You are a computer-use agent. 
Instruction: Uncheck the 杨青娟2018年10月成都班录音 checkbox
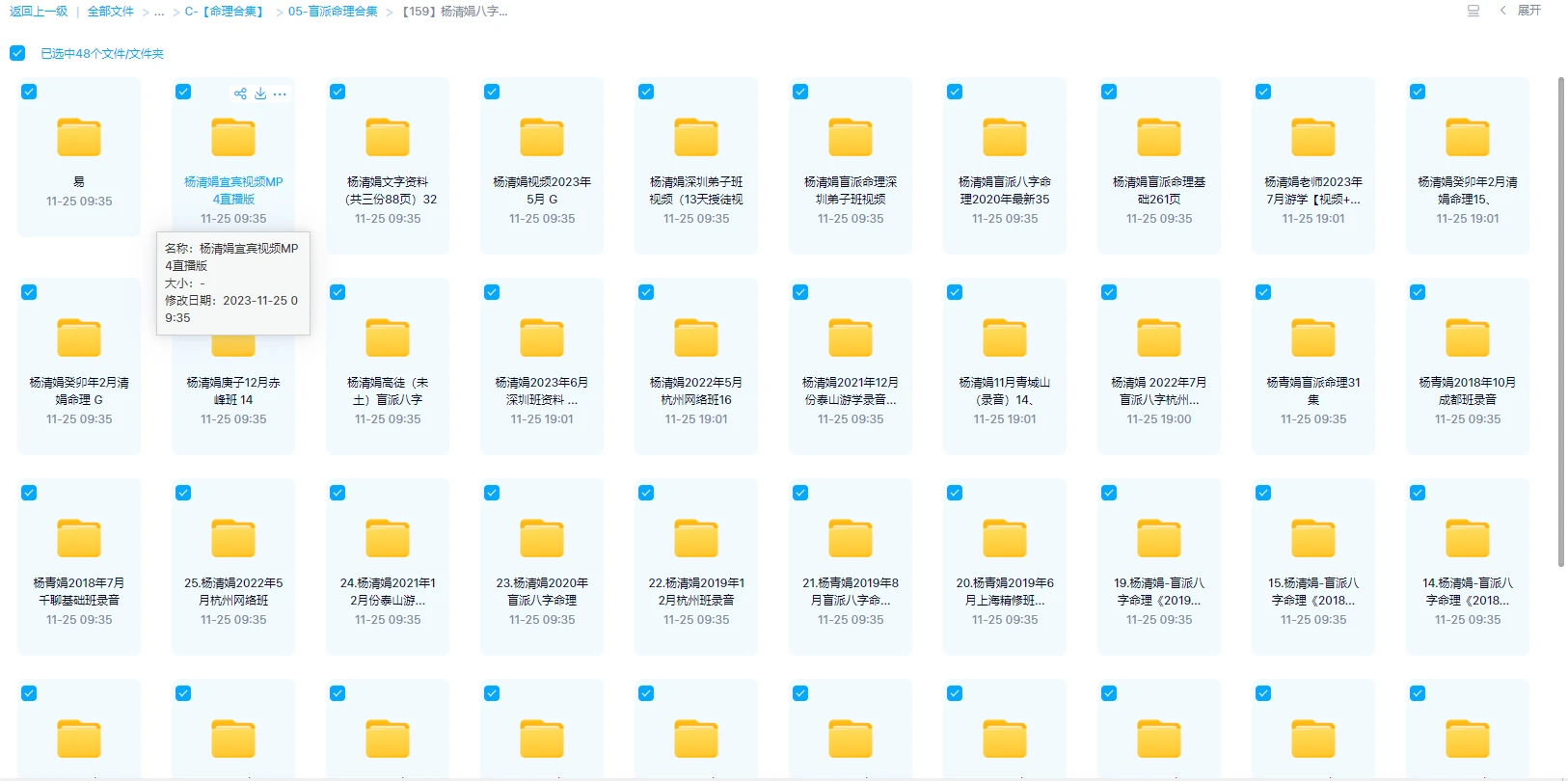pos(1418,292)
